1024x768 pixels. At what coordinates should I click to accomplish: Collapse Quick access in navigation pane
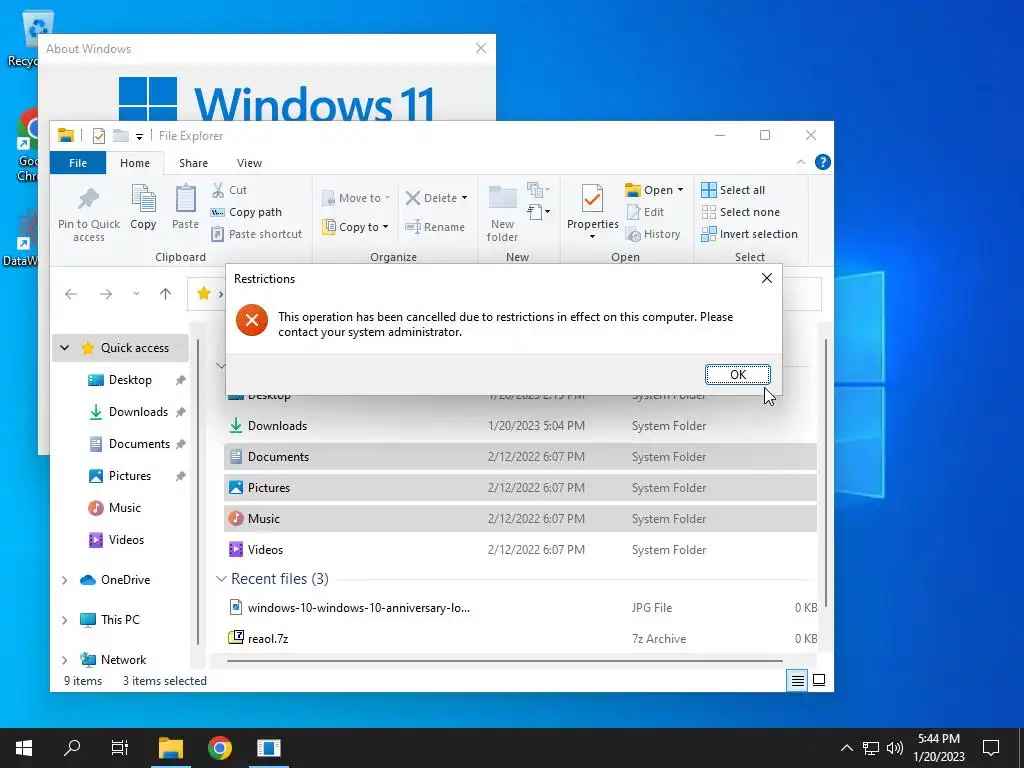[x=64, y=347]
